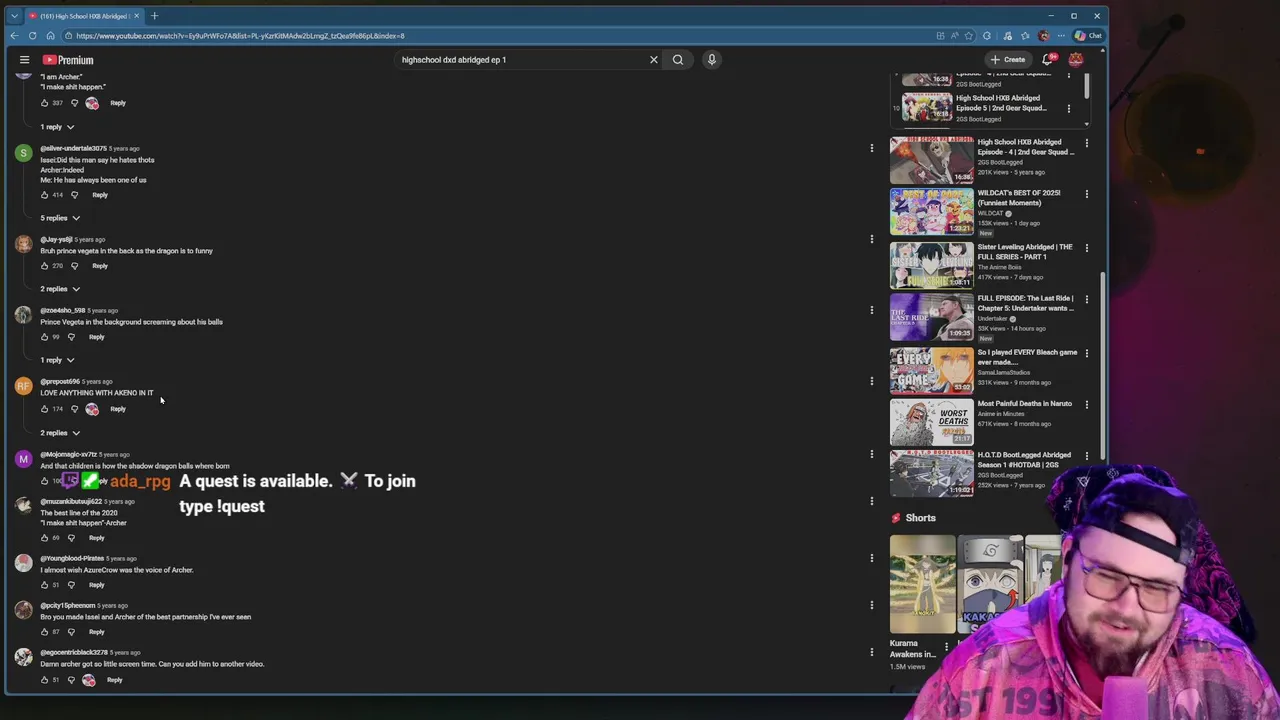
Task: Expand '1 reply' under the Archer comment
Action: pyautogui.click(x=57, y=127)
